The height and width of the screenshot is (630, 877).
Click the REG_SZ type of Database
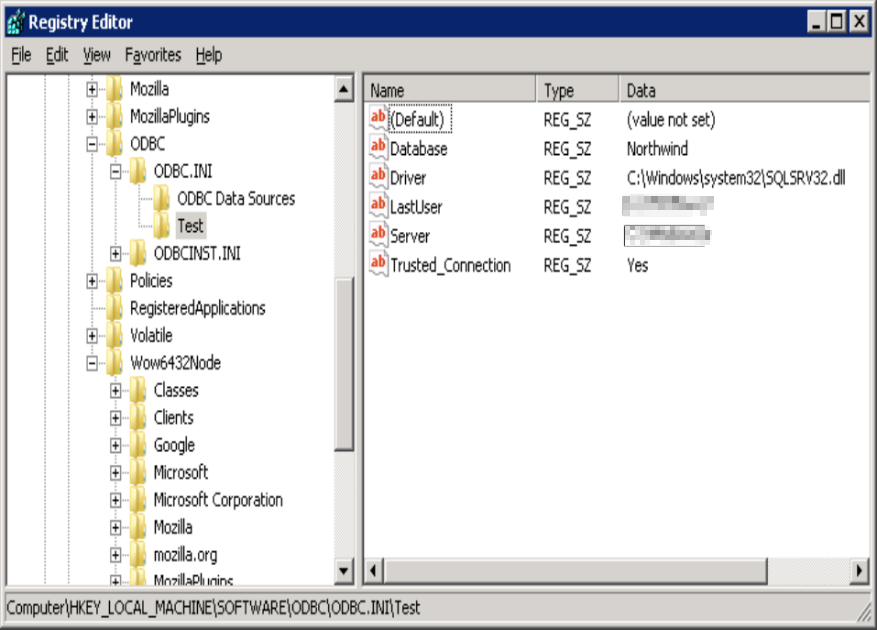(x=567, y=149)
